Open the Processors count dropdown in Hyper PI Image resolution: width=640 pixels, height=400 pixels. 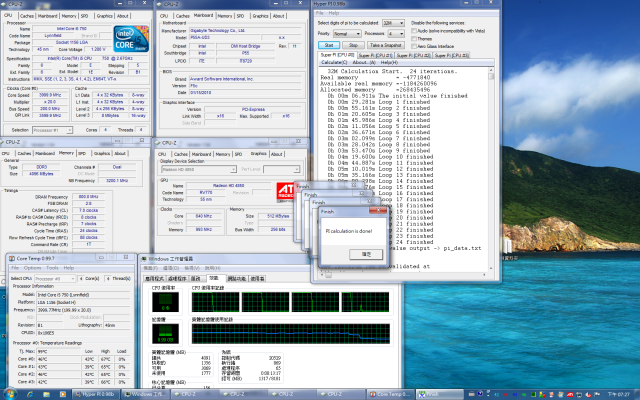tap(396, 33)
